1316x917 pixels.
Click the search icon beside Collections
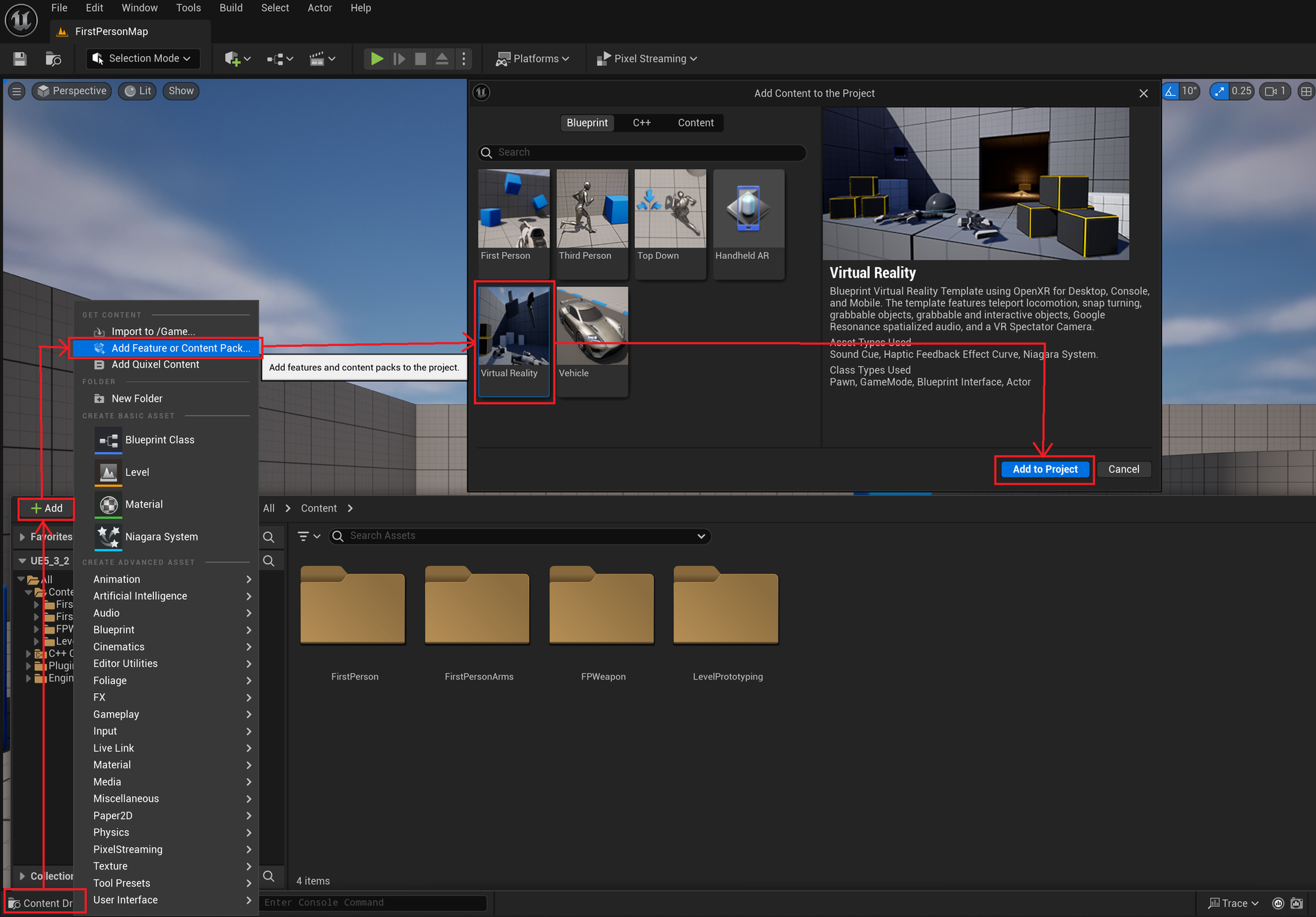(268, 876)
